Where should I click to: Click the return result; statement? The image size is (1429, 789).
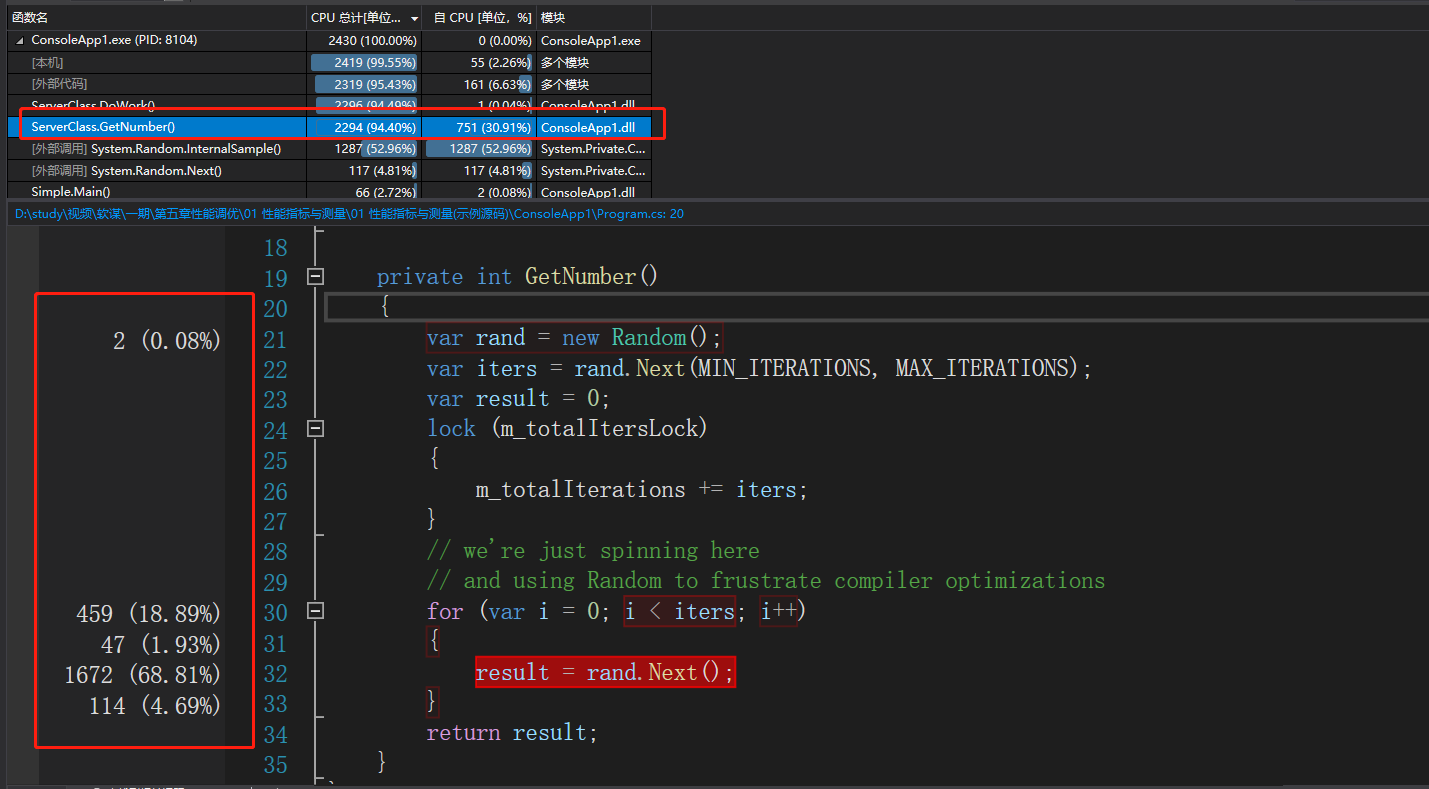[x=512, y=733]
